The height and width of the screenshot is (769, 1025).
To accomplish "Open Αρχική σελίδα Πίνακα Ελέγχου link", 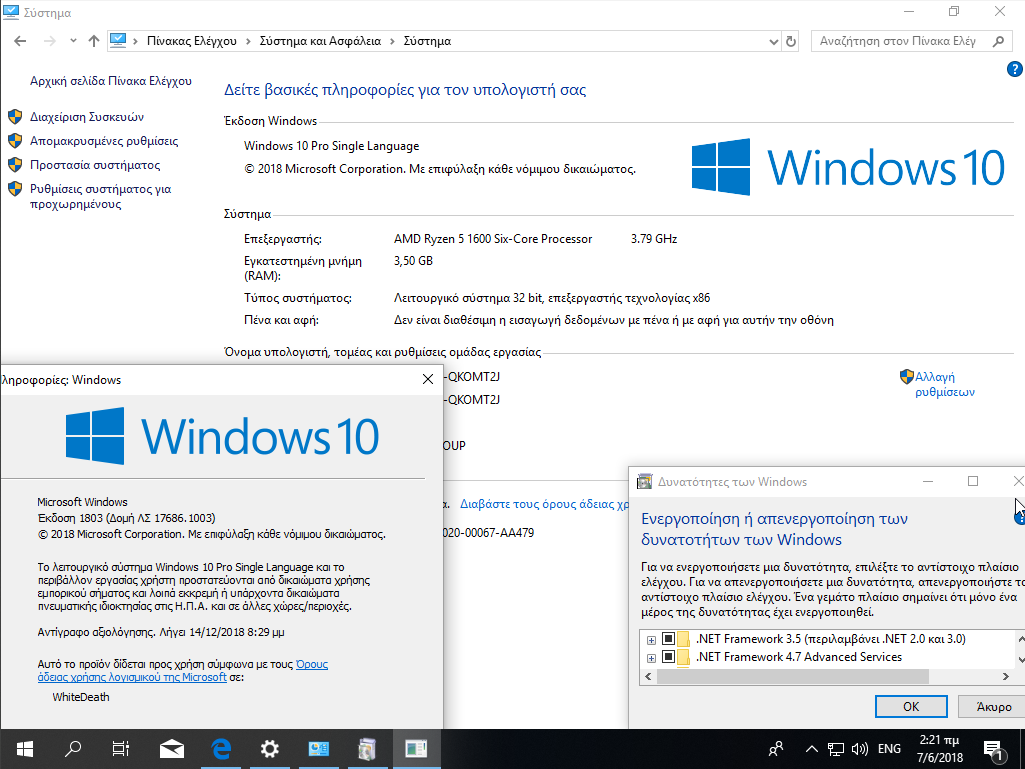I will [x=111, y=81].
